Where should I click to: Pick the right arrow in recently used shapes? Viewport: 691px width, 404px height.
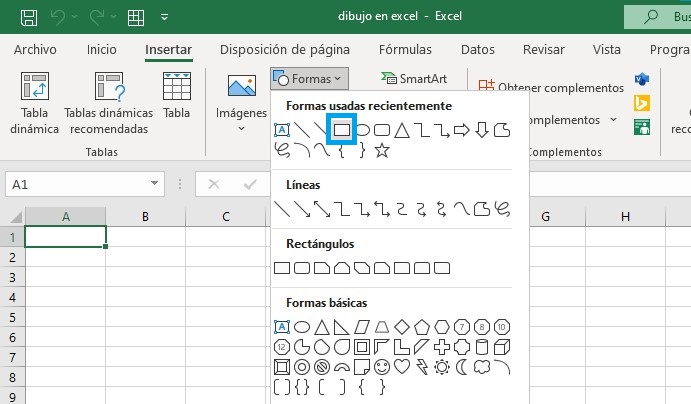coord(461,130)
